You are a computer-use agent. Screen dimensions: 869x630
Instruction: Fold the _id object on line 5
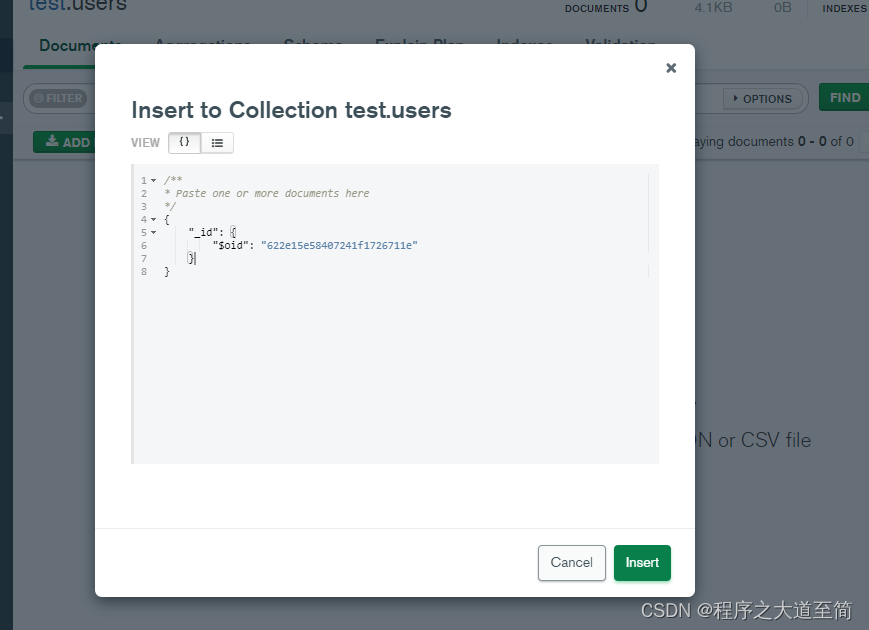tap(153, 232)
